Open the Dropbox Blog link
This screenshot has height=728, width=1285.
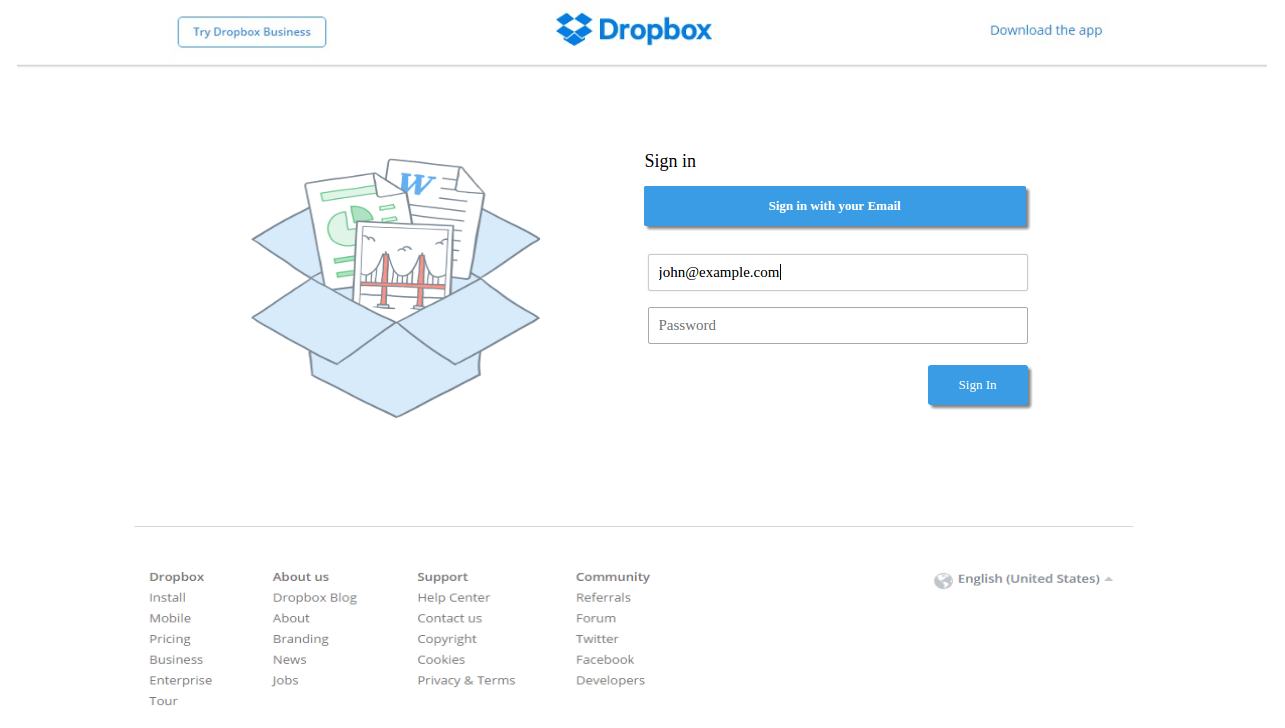pos(315,597)
